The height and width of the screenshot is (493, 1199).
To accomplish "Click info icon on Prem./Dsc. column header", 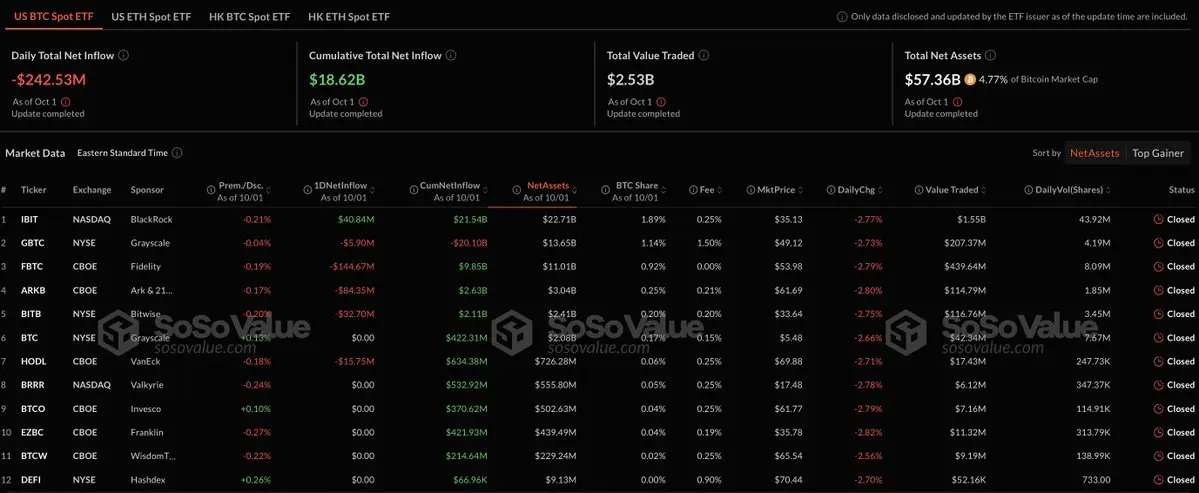I will (212, 190).
